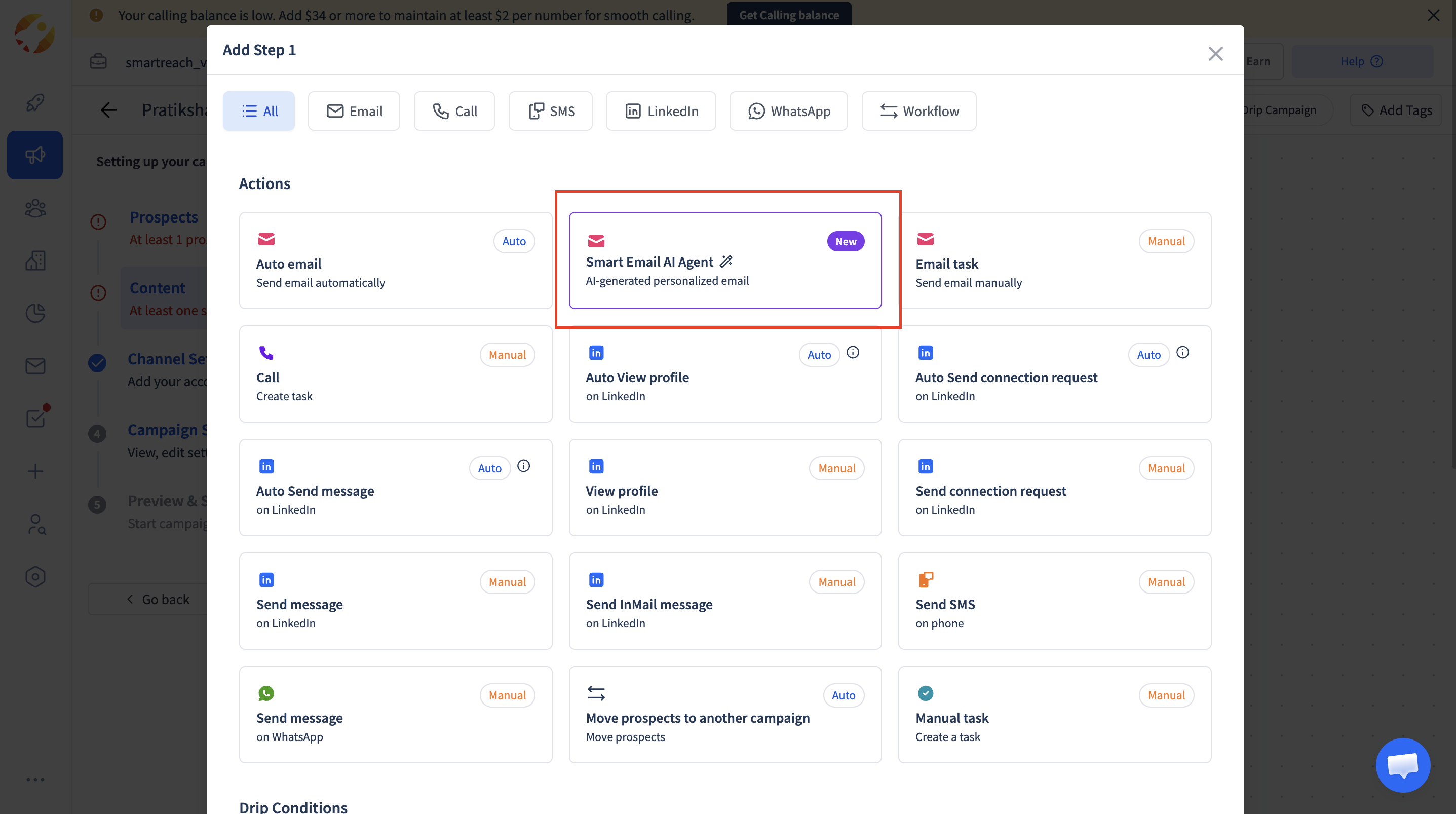Screen dimensions: 1456x814
Task: Select the Smart Email AI Agent card
Action: click(724, 261)
